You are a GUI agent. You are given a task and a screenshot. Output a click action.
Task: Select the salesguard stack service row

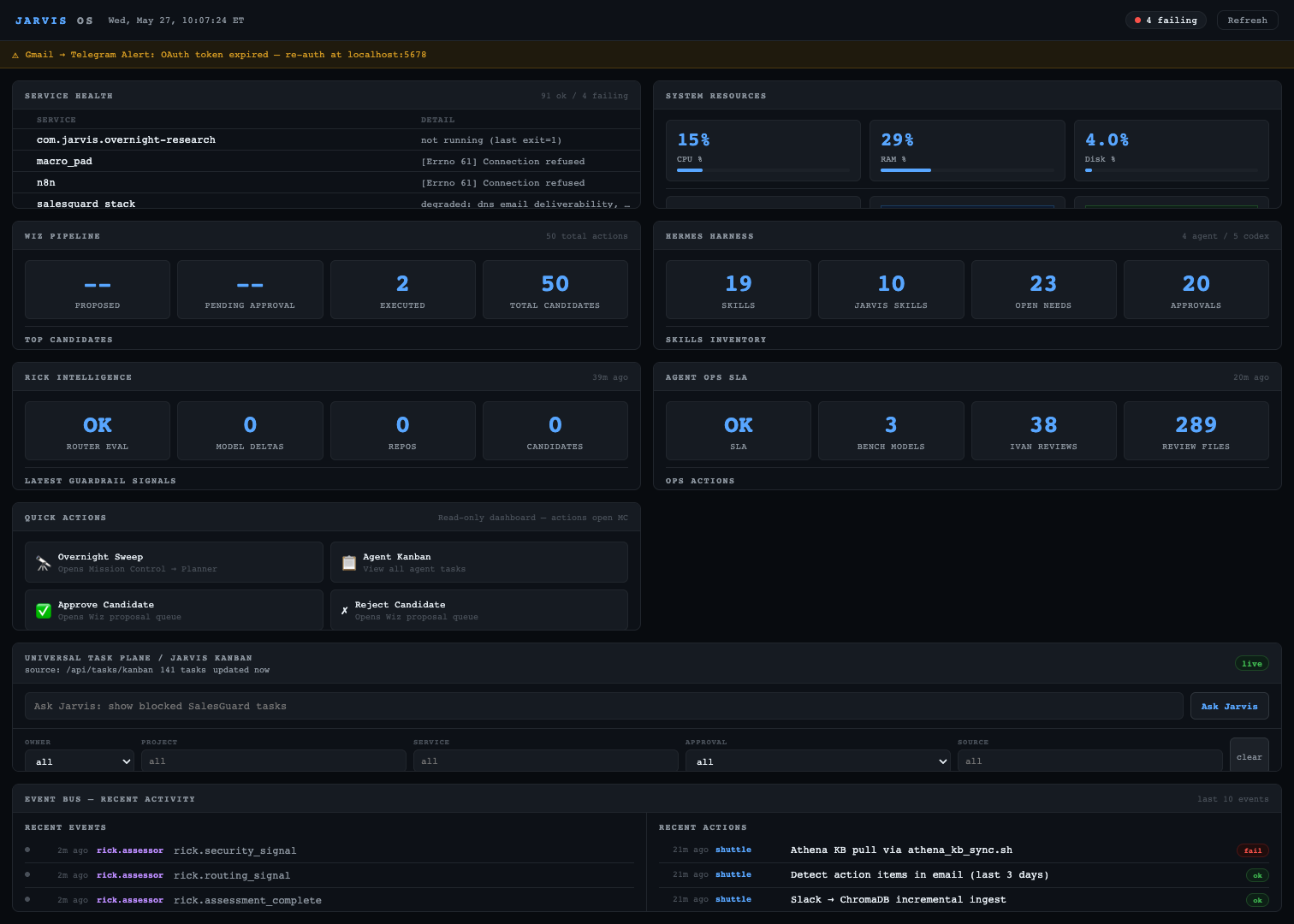pos(326,202)
